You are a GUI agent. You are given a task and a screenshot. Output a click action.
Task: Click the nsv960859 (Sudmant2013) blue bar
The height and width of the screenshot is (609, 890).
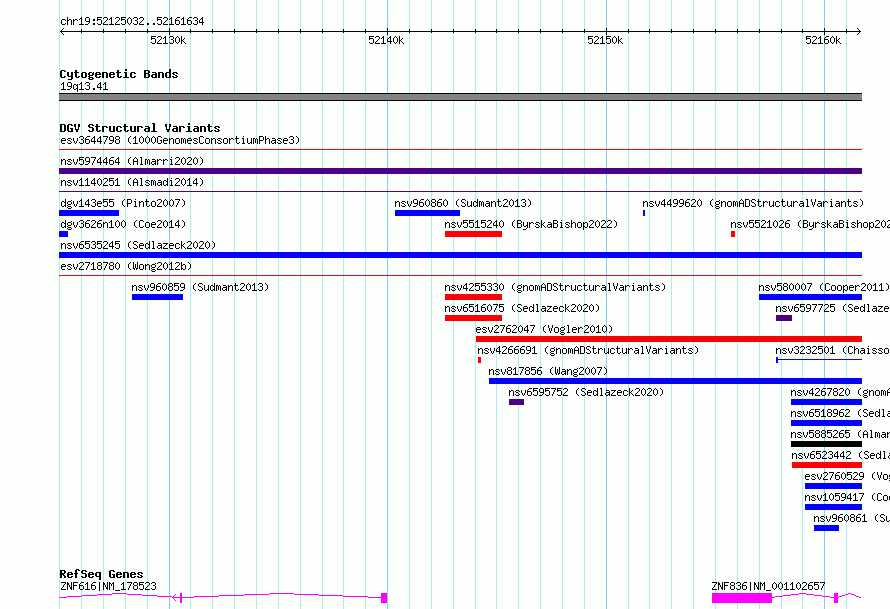click(x=157, y=297)
